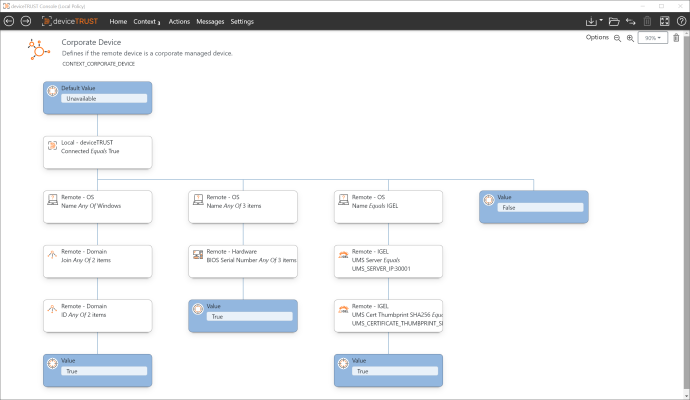Screen dimensions: 690x400
Task: Click circle icon of Value node under Domain ID
Action: tap(52, 363)
